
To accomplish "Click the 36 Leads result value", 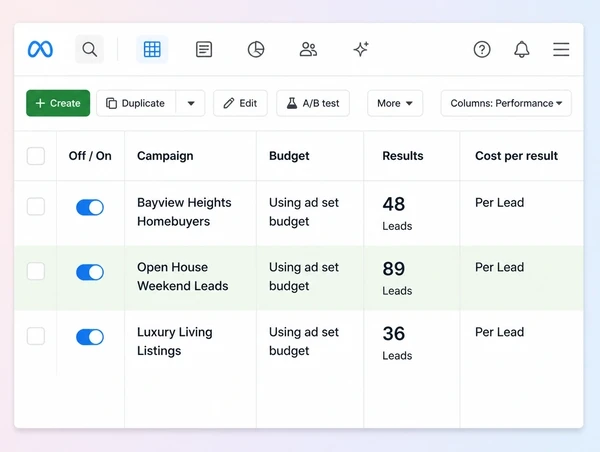I will click(x=397, y=343).
